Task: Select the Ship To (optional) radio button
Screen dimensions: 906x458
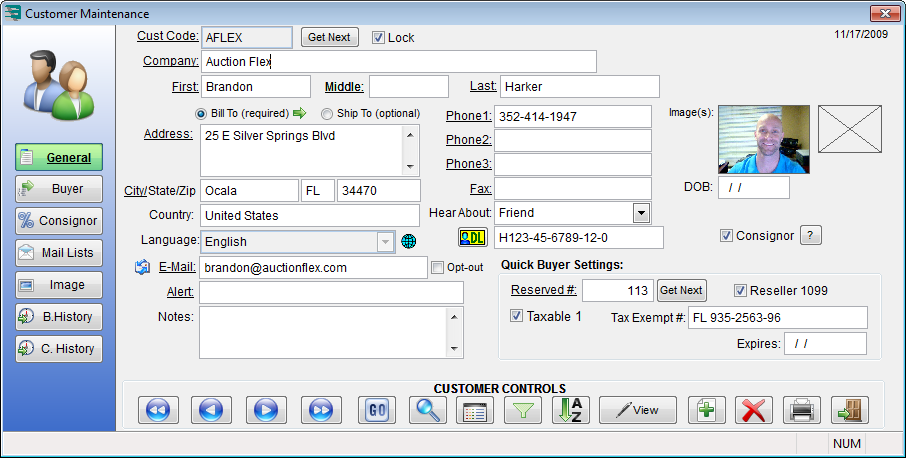Action: point(327,114)
